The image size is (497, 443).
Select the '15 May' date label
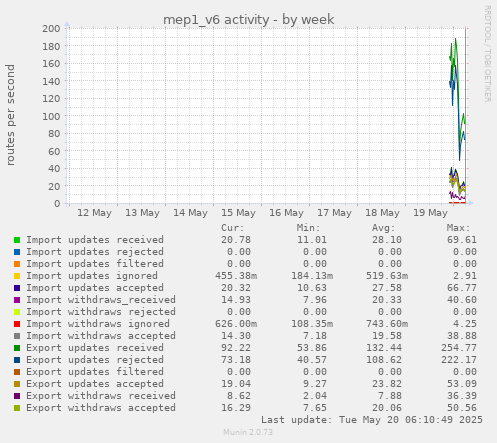pos(238,213)
